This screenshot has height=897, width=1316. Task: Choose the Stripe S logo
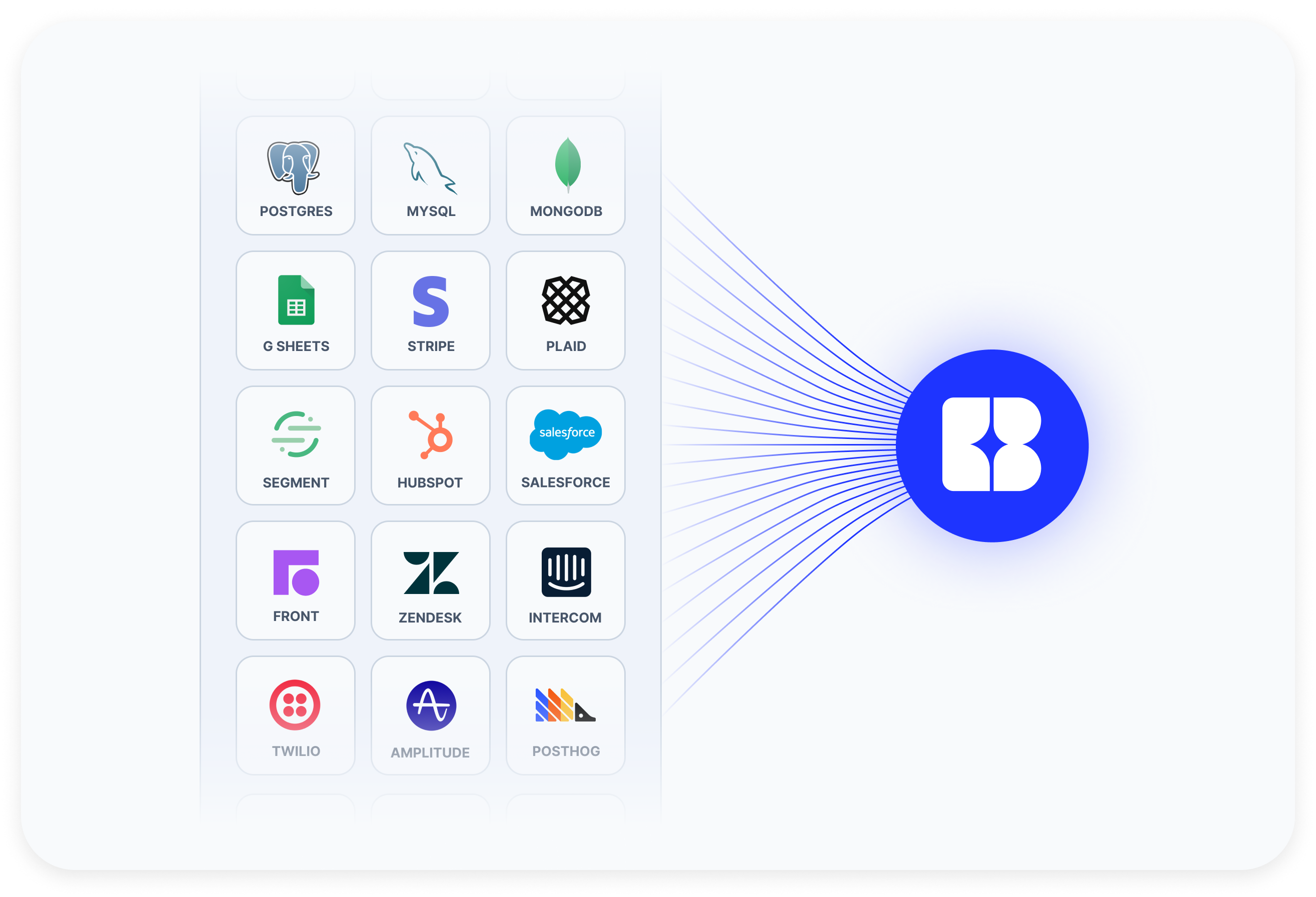[x=430, y=301]
